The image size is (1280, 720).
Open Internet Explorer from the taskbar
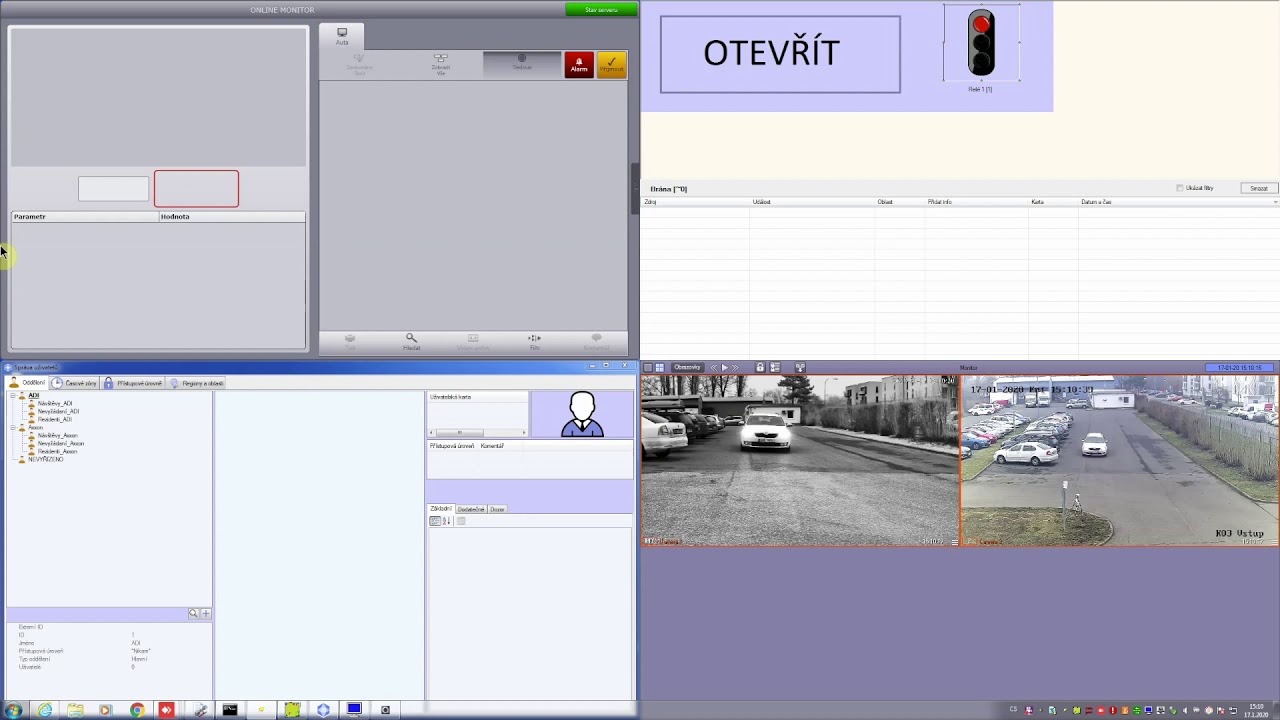pos(45,710)
